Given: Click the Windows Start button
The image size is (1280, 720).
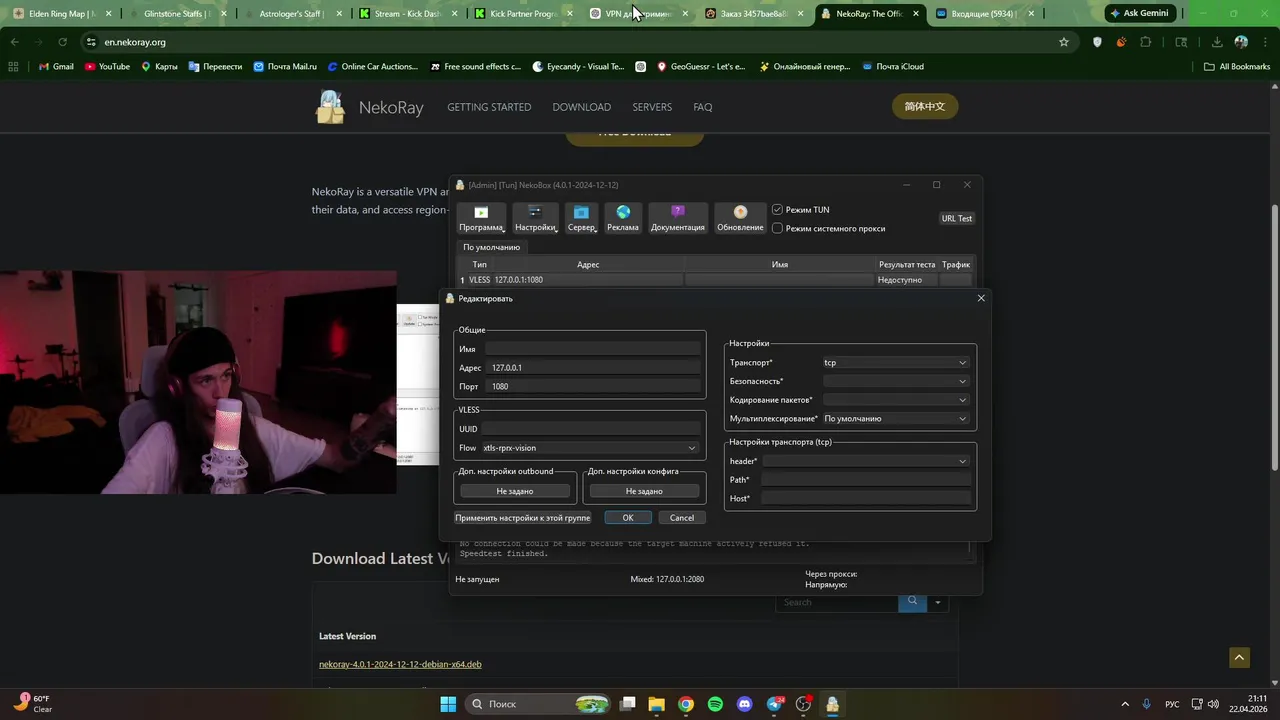Looking at the screenshot, I should tap(448, 704).
